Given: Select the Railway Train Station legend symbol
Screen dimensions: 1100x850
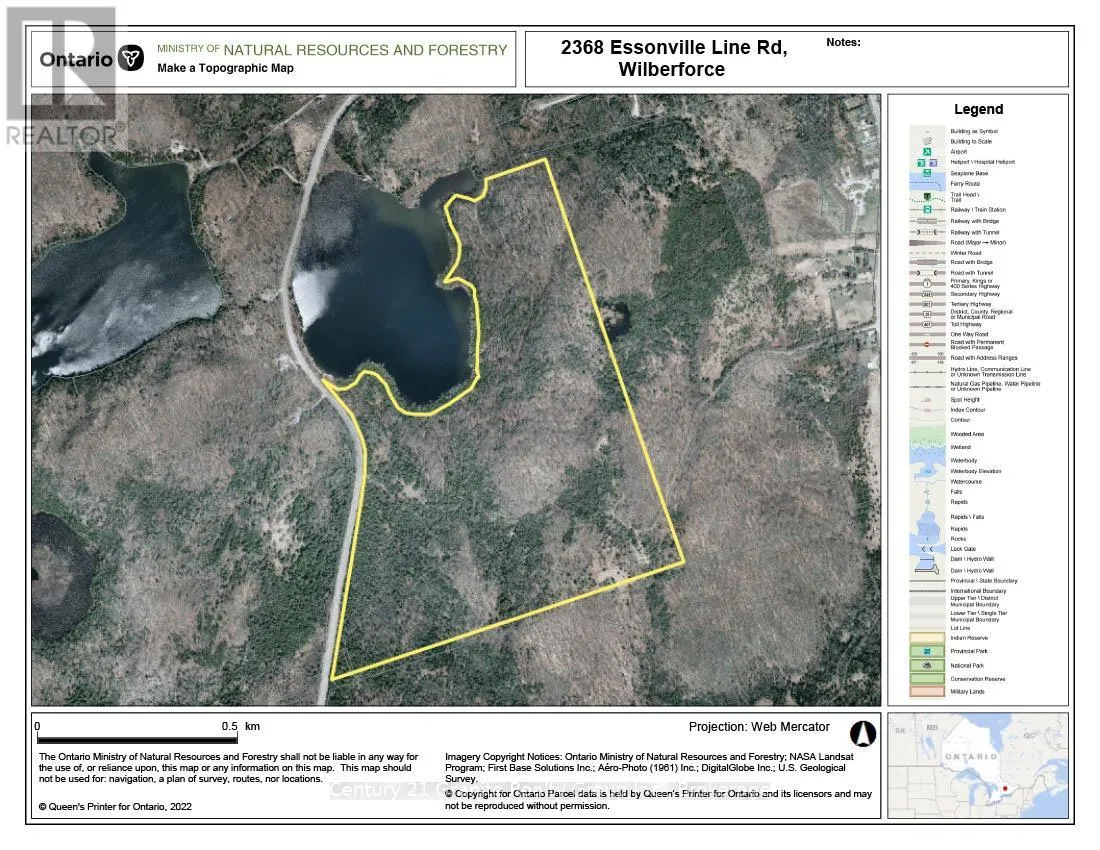Looking at the screenshot, I should [927, 210].
